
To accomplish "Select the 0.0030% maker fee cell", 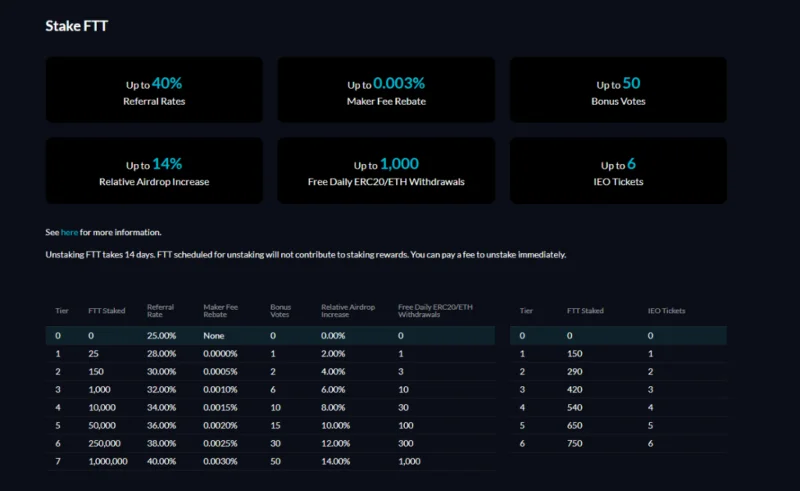I will [x=220, y=461].
